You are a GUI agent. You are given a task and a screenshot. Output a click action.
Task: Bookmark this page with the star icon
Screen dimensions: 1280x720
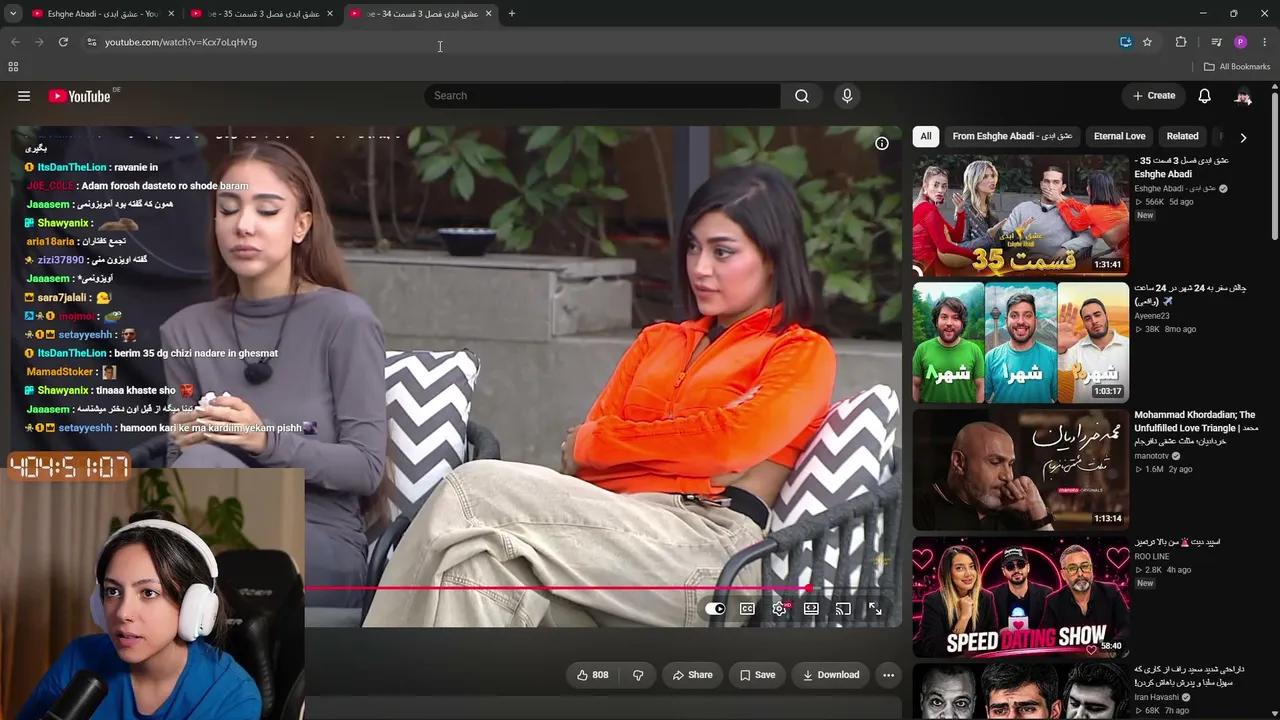(x=1147, y=42)
